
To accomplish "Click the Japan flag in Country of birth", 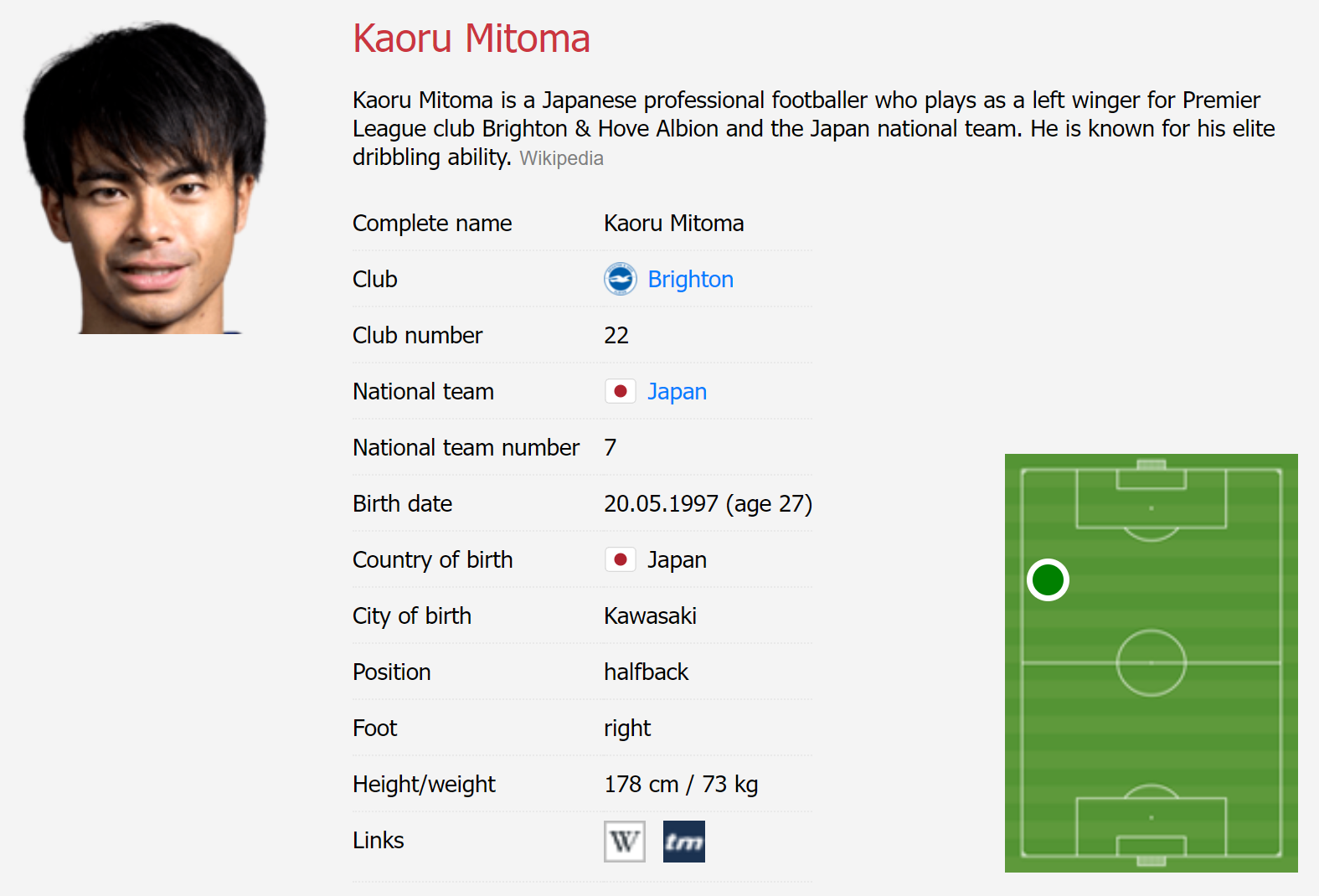I will tap(621, 559).
